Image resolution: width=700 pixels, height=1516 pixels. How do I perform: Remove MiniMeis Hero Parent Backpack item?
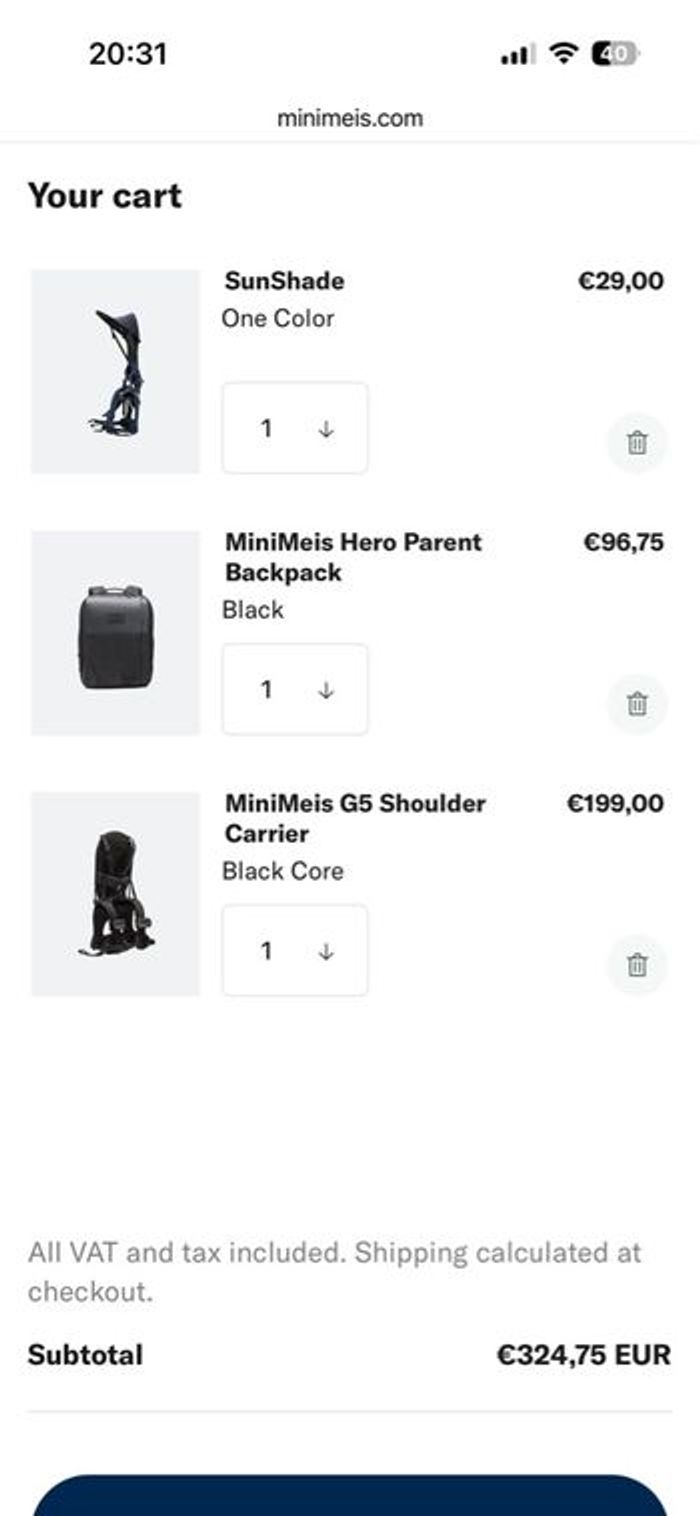pos(637,704)
